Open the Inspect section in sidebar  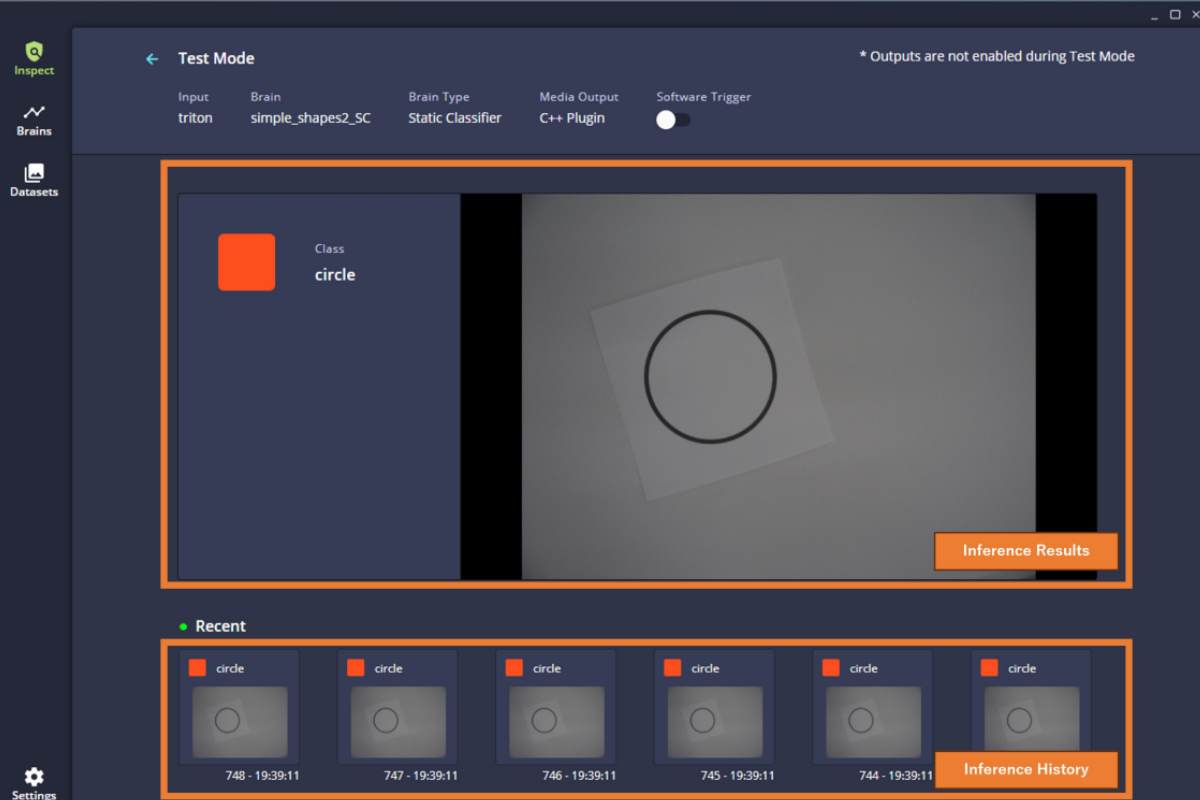(34, 58)
